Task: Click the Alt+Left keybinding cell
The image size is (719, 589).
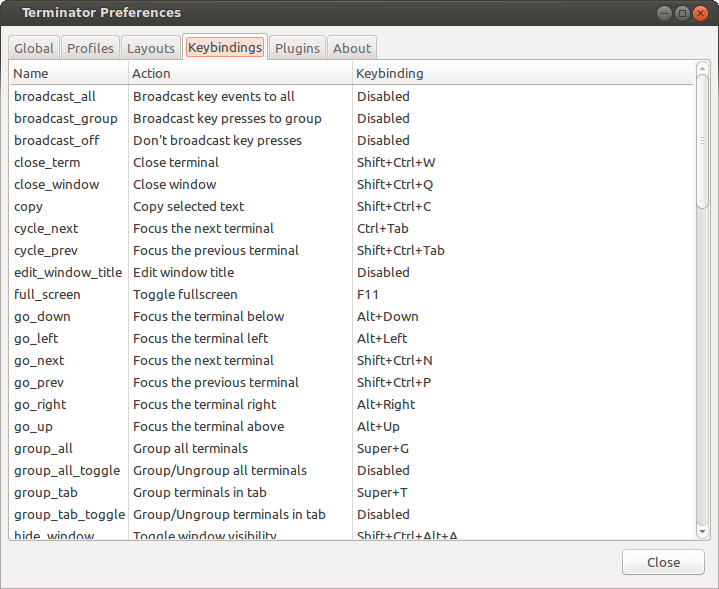Action: click(382, 339)
